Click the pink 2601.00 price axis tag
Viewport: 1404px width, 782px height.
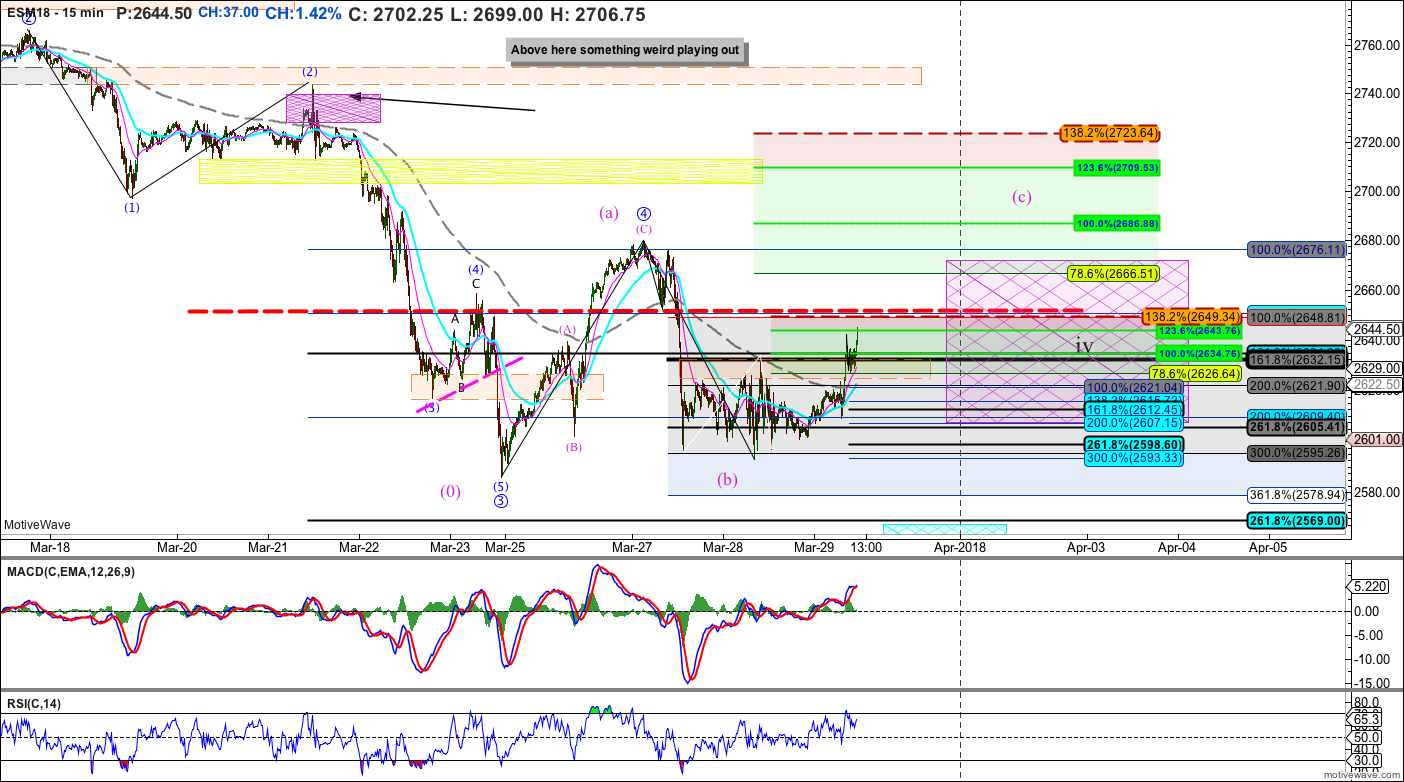point(1376,439)
